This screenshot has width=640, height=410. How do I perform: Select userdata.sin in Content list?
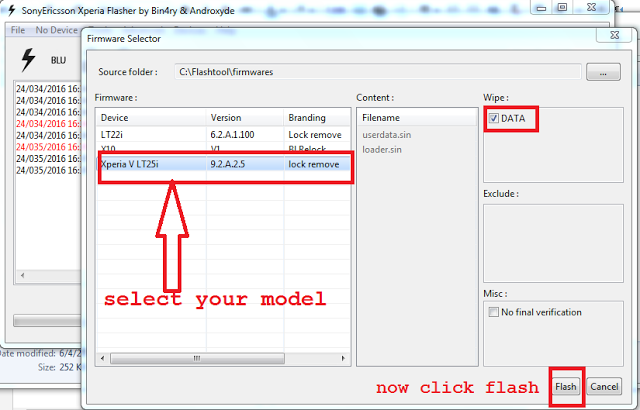387,135
